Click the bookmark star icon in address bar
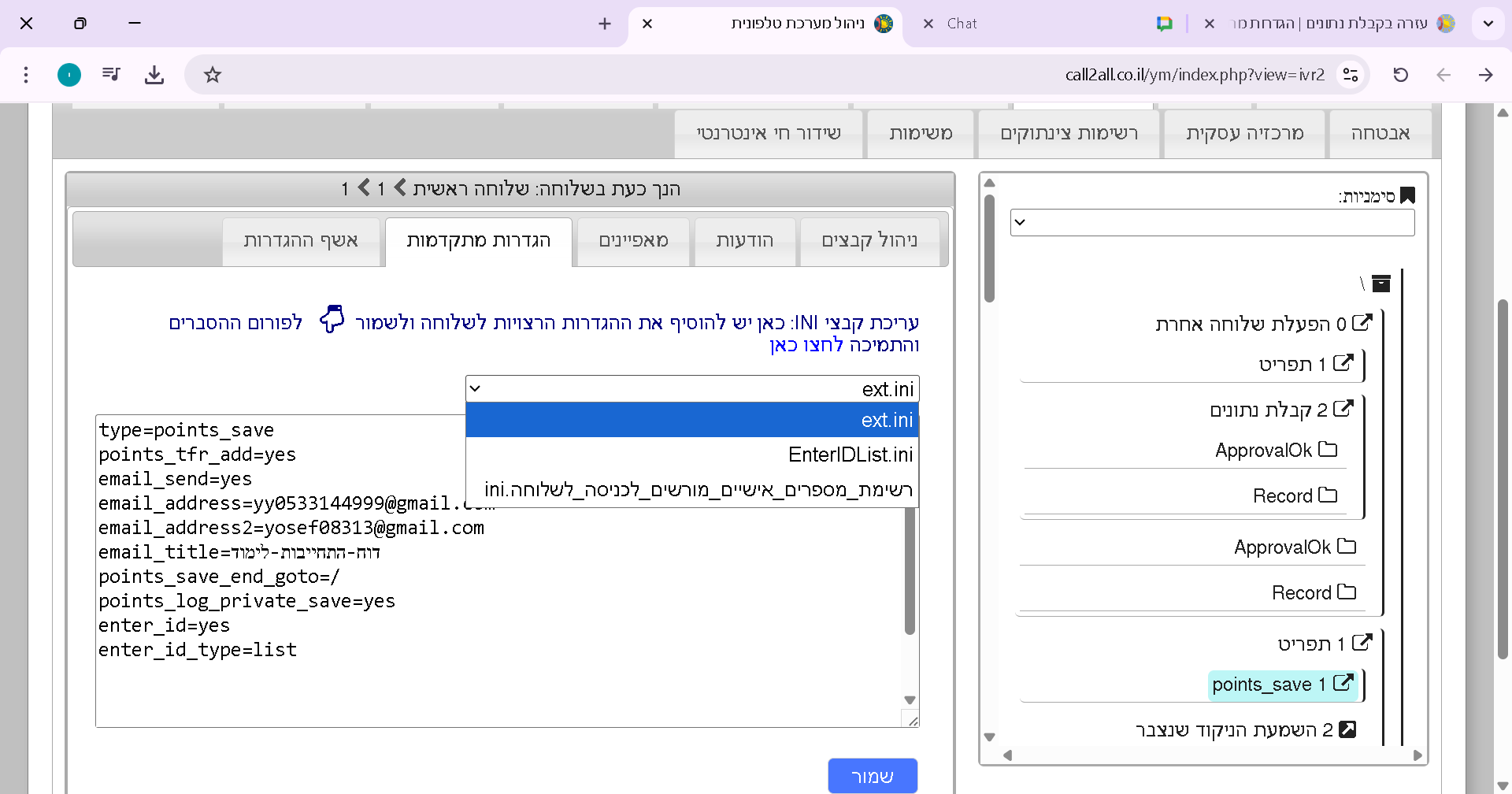Image resolution: width=1512 pixels, height=794 pixels. 213,75
